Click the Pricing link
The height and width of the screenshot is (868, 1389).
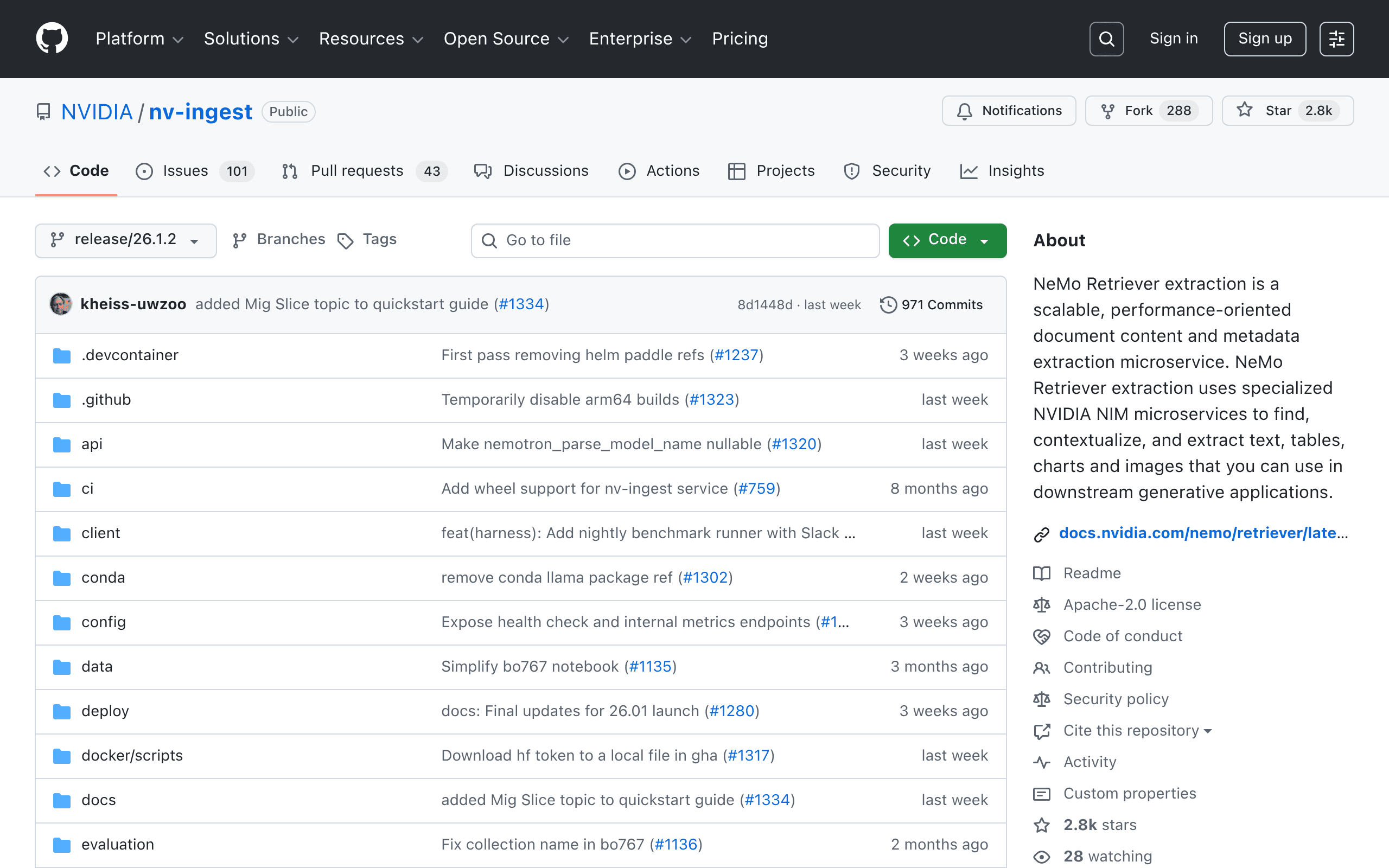pos(740,39)
